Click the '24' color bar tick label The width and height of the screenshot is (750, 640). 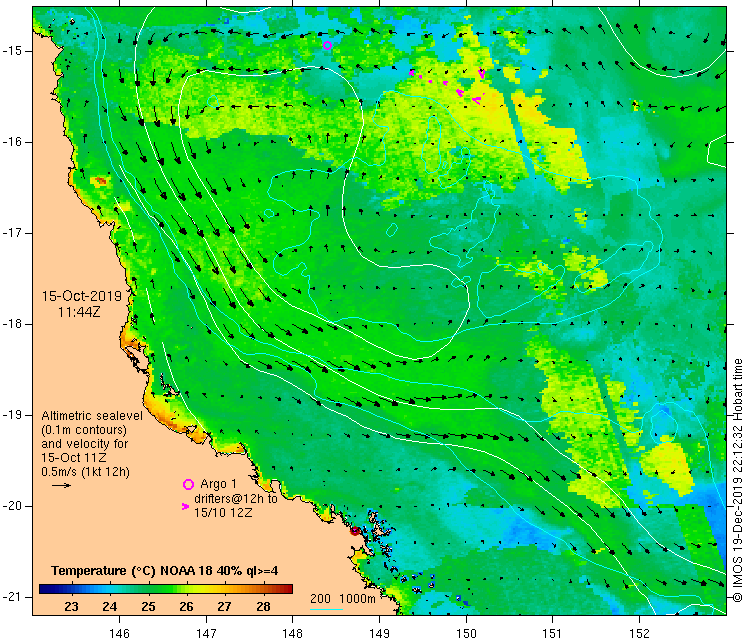point(110,607)
